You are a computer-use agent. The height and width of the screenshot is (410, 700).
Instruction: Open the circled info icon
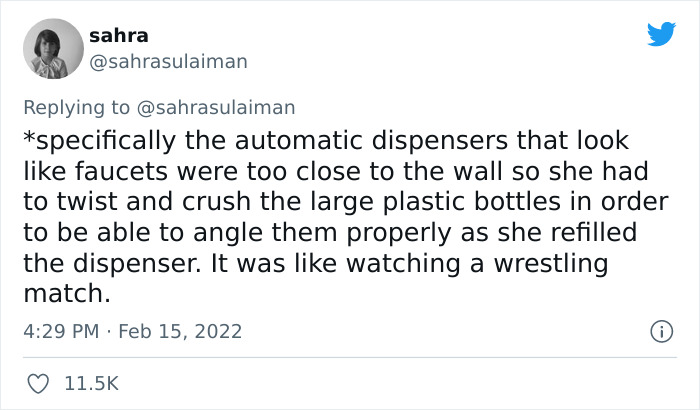(x=661, y=331)
